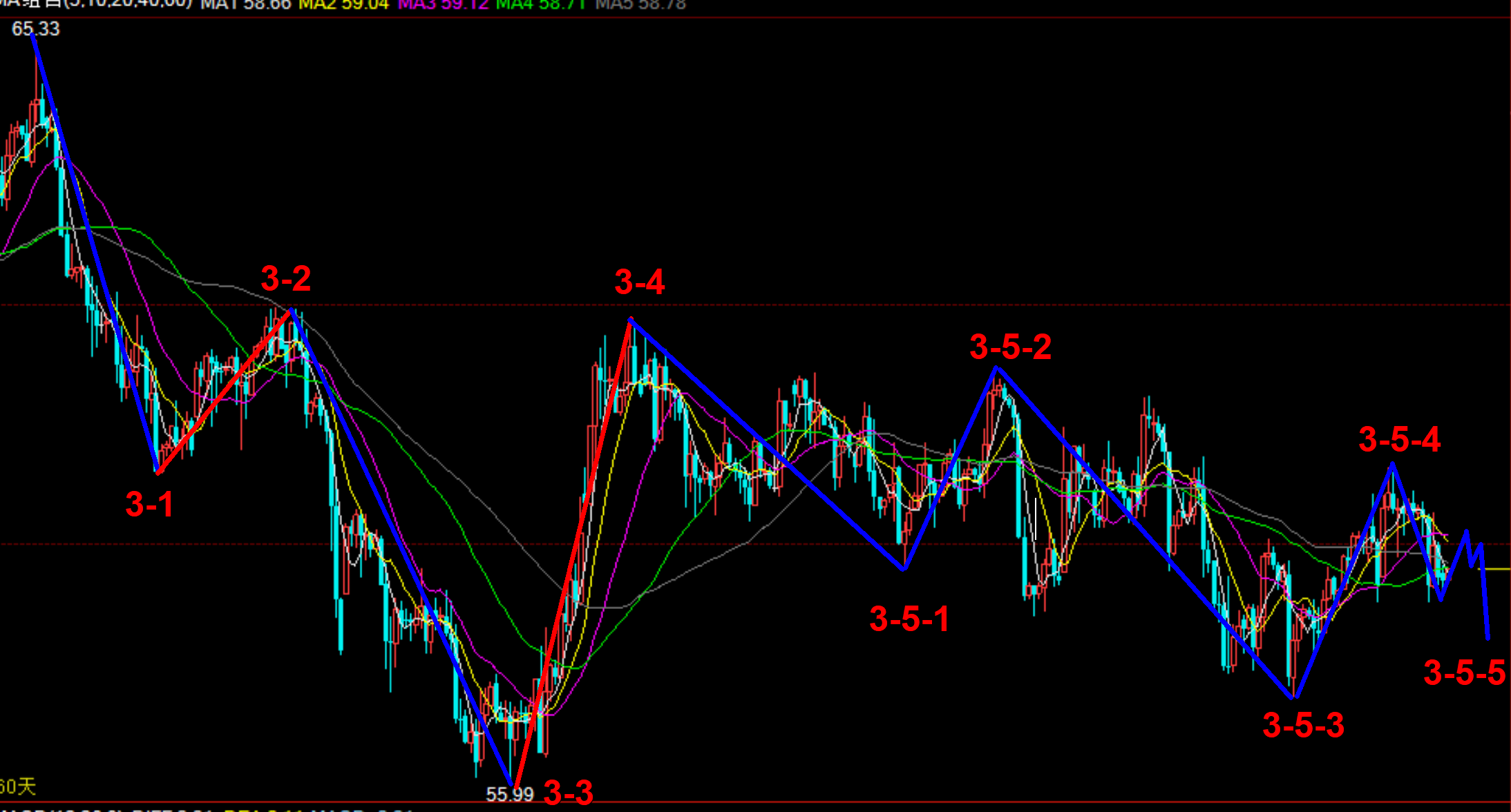Click the 3-5-4 annotation text
The width and height of the screenshot is (1511, 812).
[1399, 439]
